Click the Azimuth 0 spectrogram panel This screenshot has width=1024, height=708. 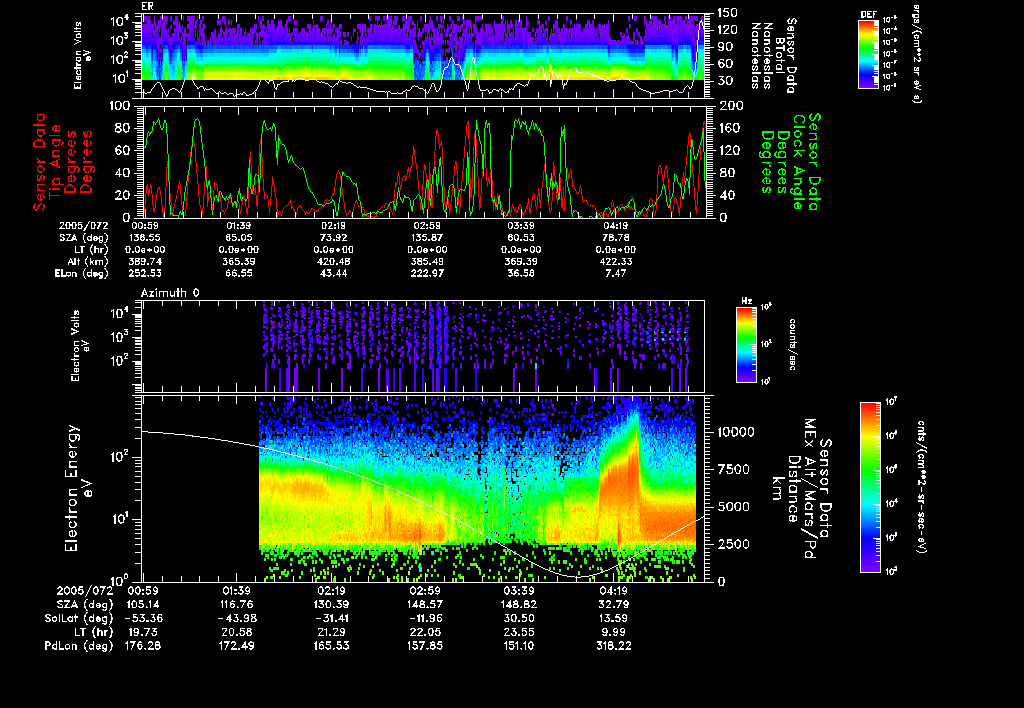423,346
